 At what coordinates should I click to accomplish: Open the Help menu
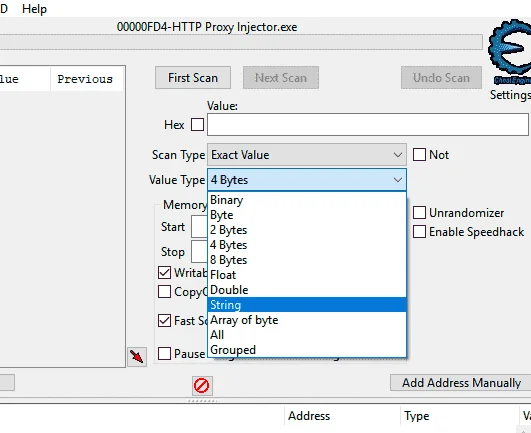tap(34, 8)
